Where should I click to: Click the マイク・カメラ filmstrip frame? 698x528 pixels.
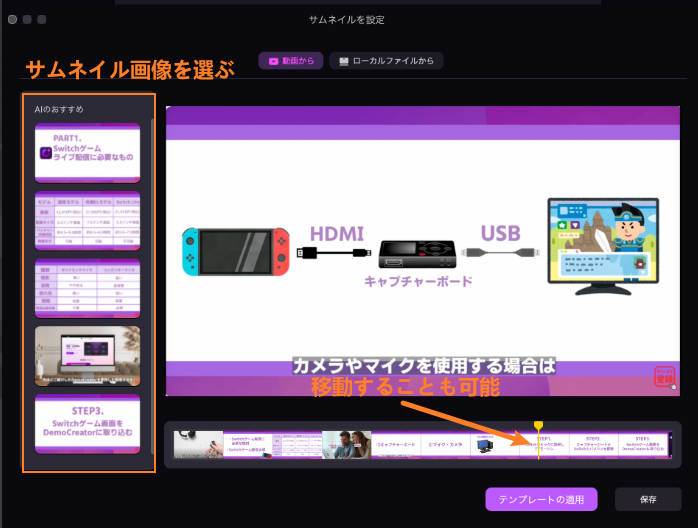[x=445, y=444]
